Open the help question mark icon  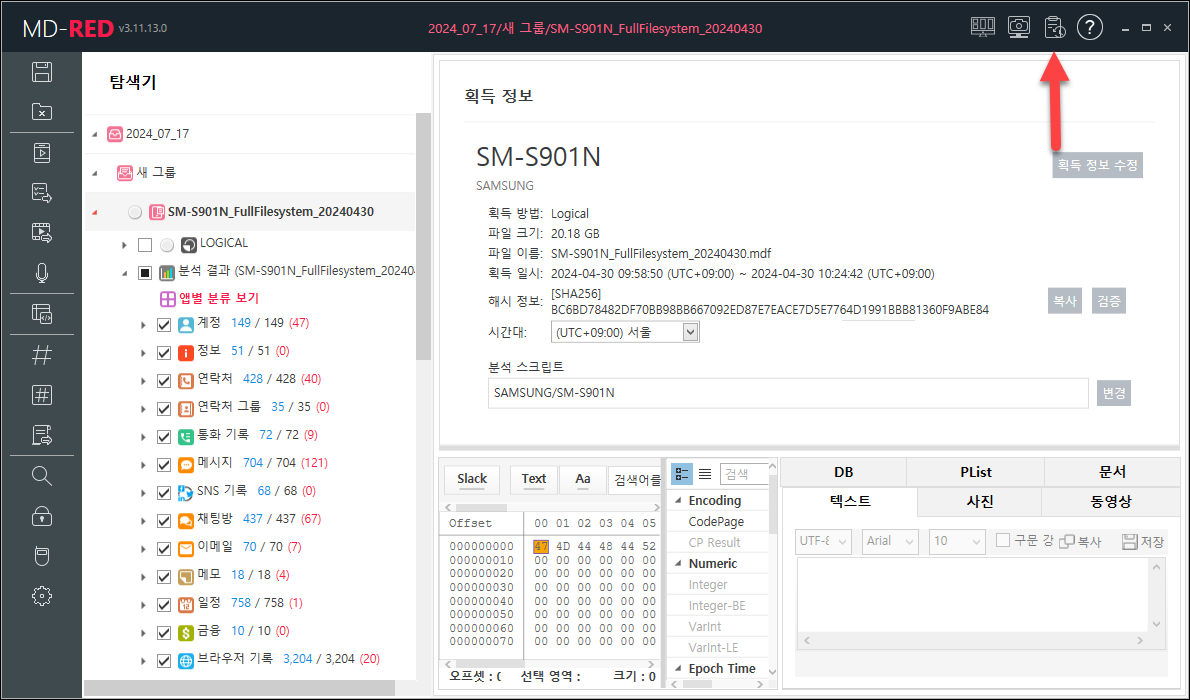(1090, 27)
